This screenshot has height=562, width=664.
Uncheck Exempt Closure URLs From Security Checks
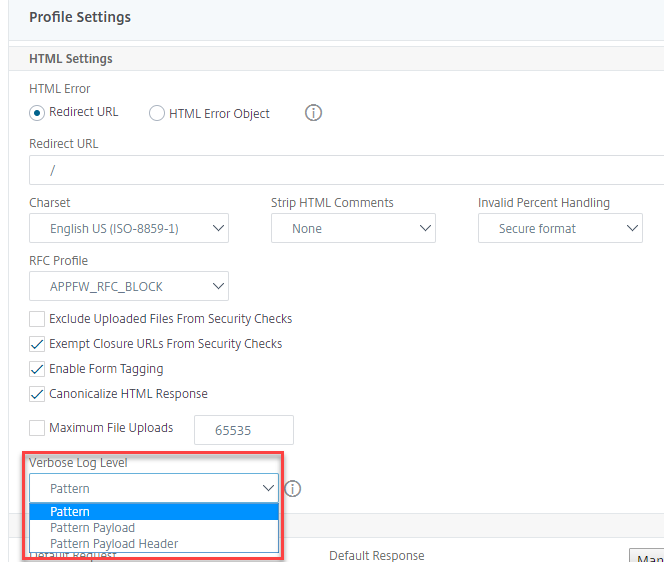pyautogui.click(x=37, y=344)
